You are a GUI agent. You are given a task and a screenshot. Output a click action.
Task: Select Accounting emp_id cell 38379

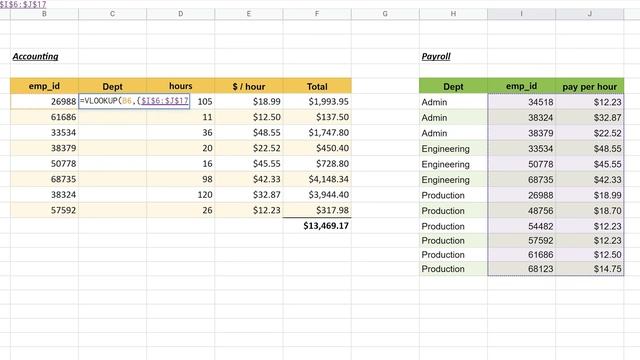click(x=44, y=148)
